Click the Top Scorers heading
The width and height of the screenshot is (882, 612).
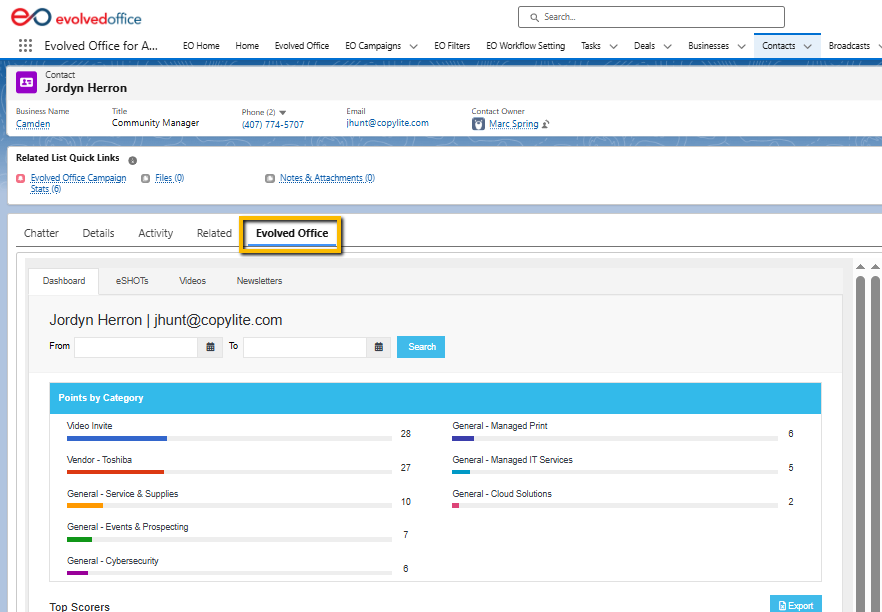coord(79,606)
